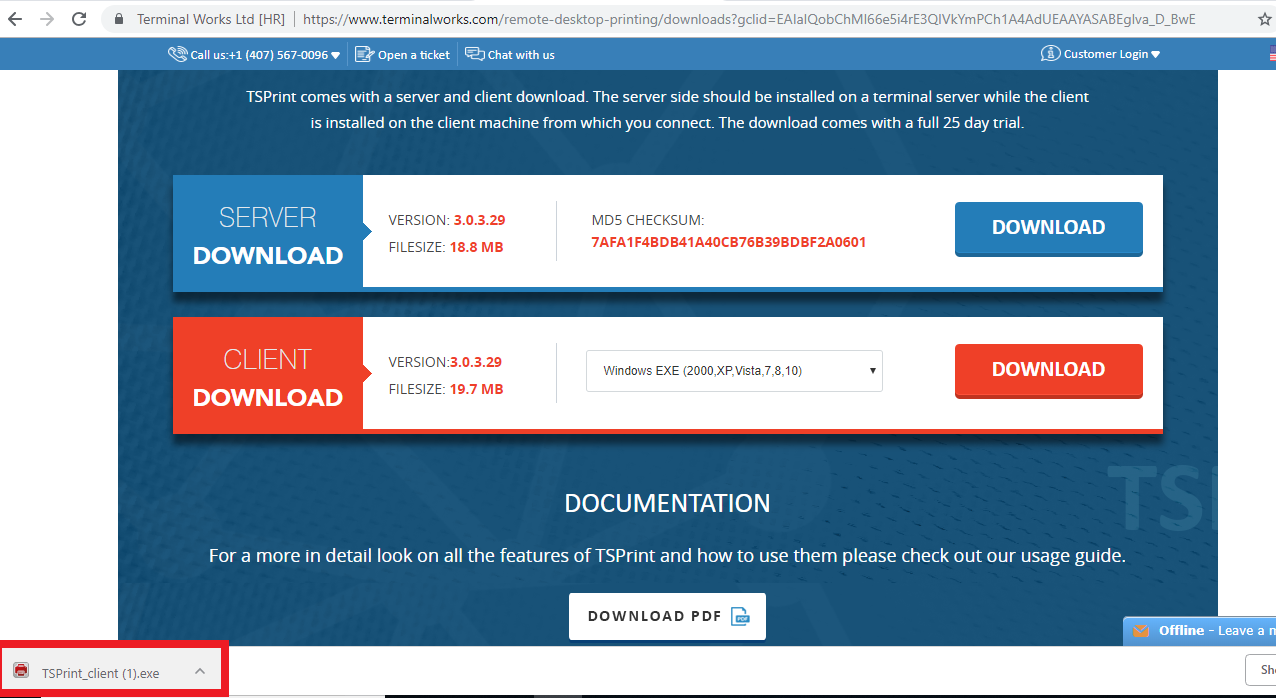The width and height of the screenshot is (1276, 698).
Task: Click the DOCUMENTATION heading
Action: pos(667,503)
